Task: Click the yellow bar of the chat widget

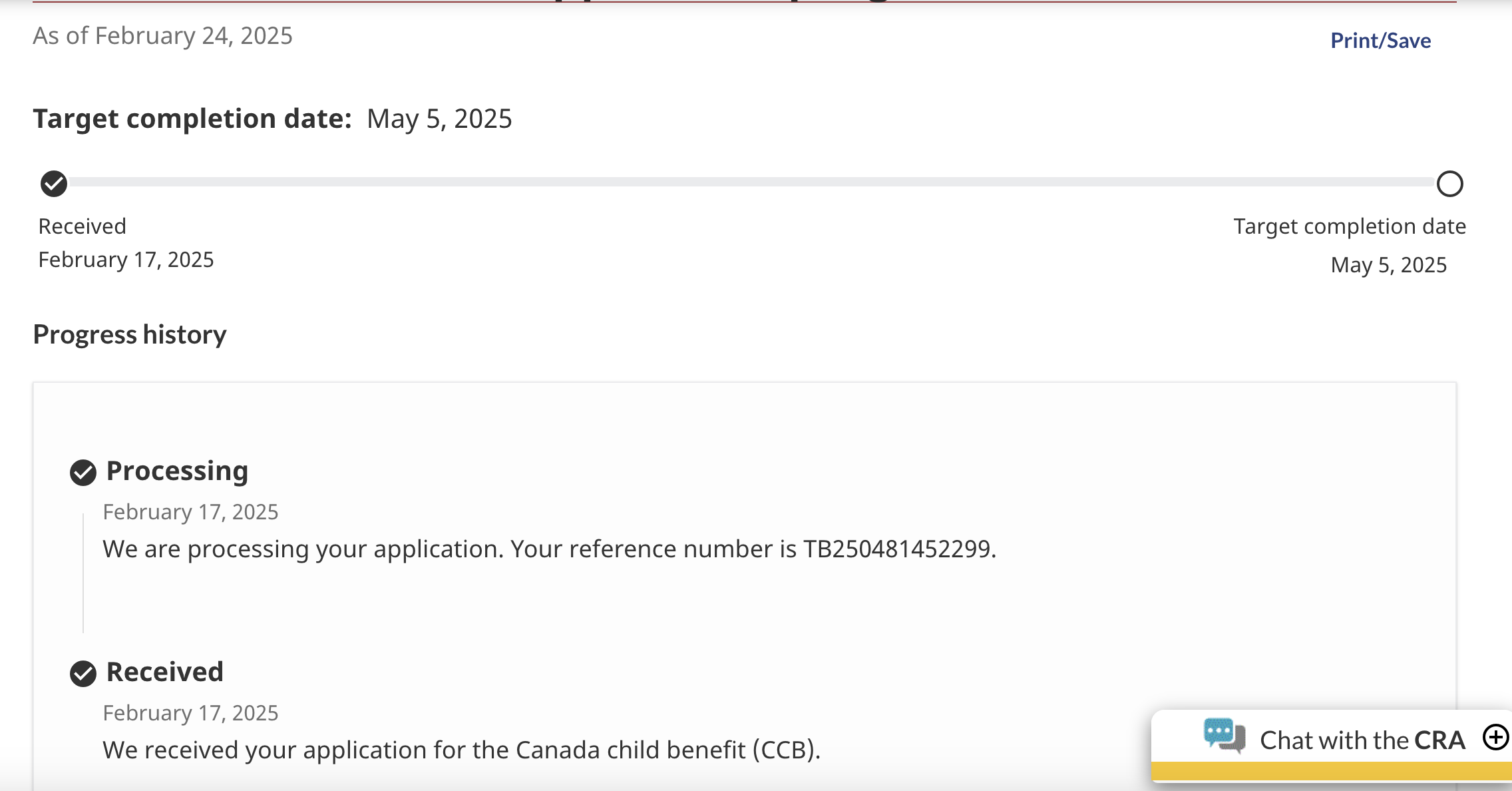Action: [x=1331, y=772]
